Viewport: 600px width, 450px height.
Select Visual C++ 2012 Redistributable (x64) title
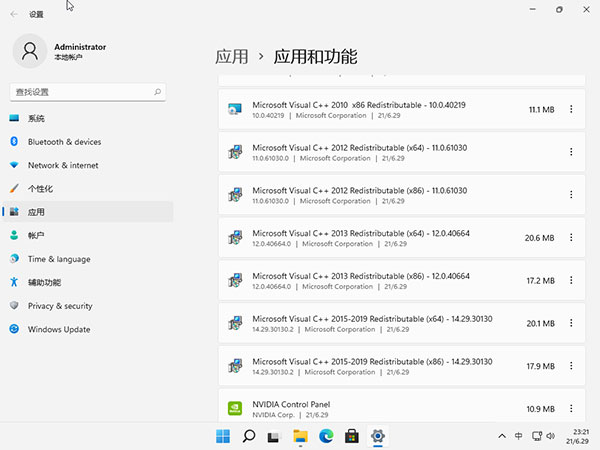click(x=359, y=148)
